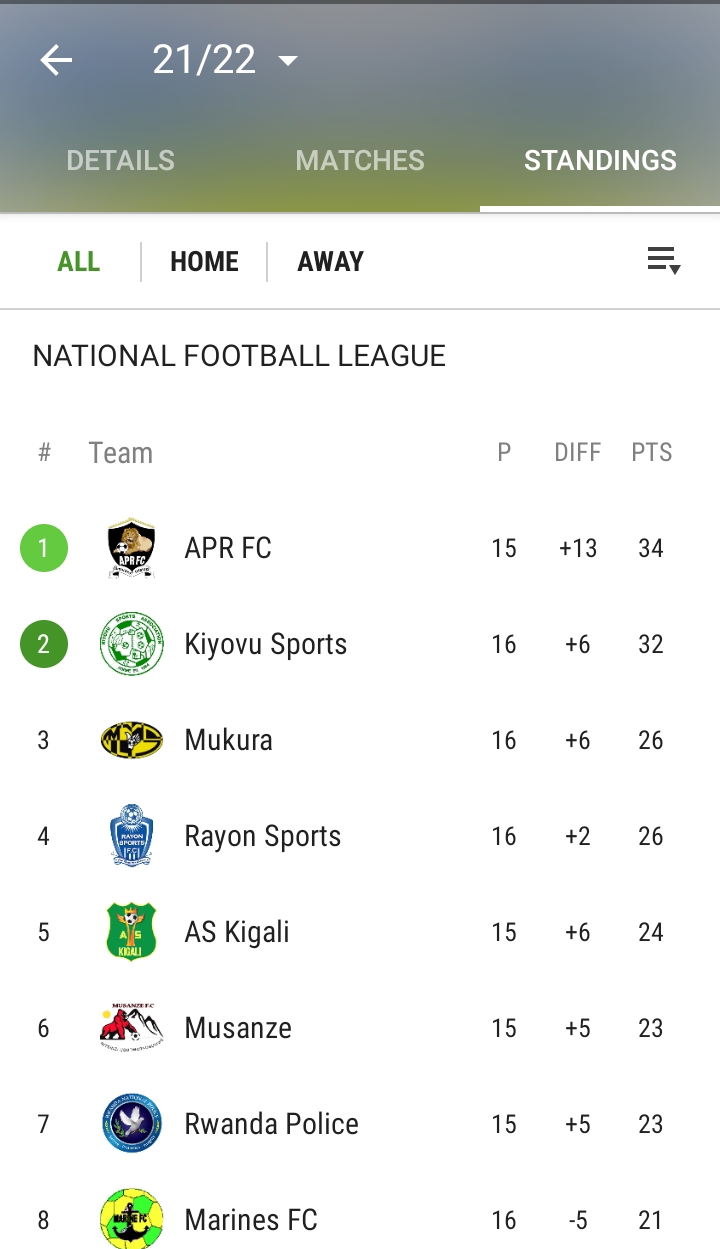Tap the Marines FC anchor logo

(x=132, y=1219)
